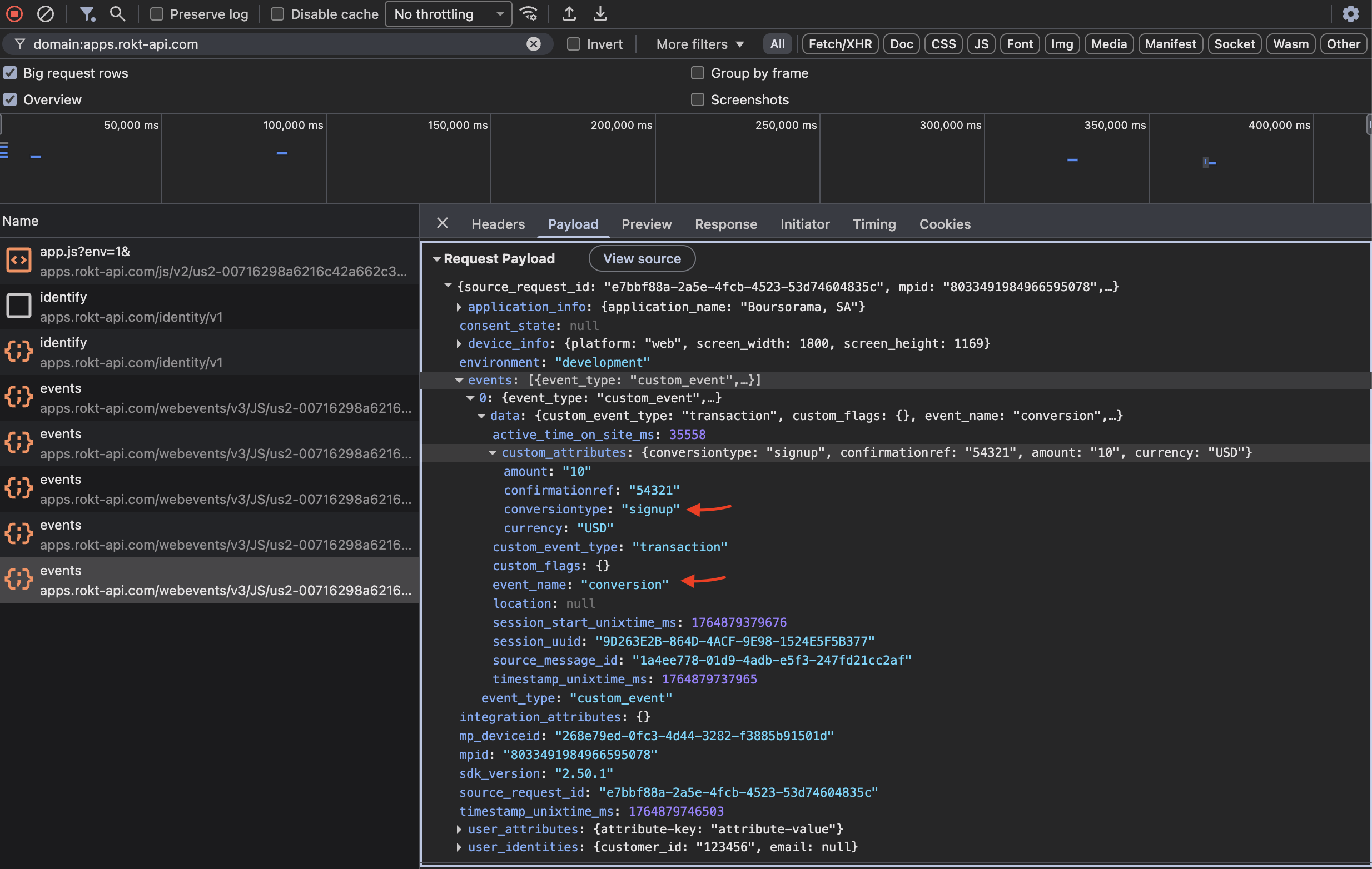Image resolution: width=1372 pixels, height=869 pixels.
Task: Open network search panel
Action: click(117, 14)
